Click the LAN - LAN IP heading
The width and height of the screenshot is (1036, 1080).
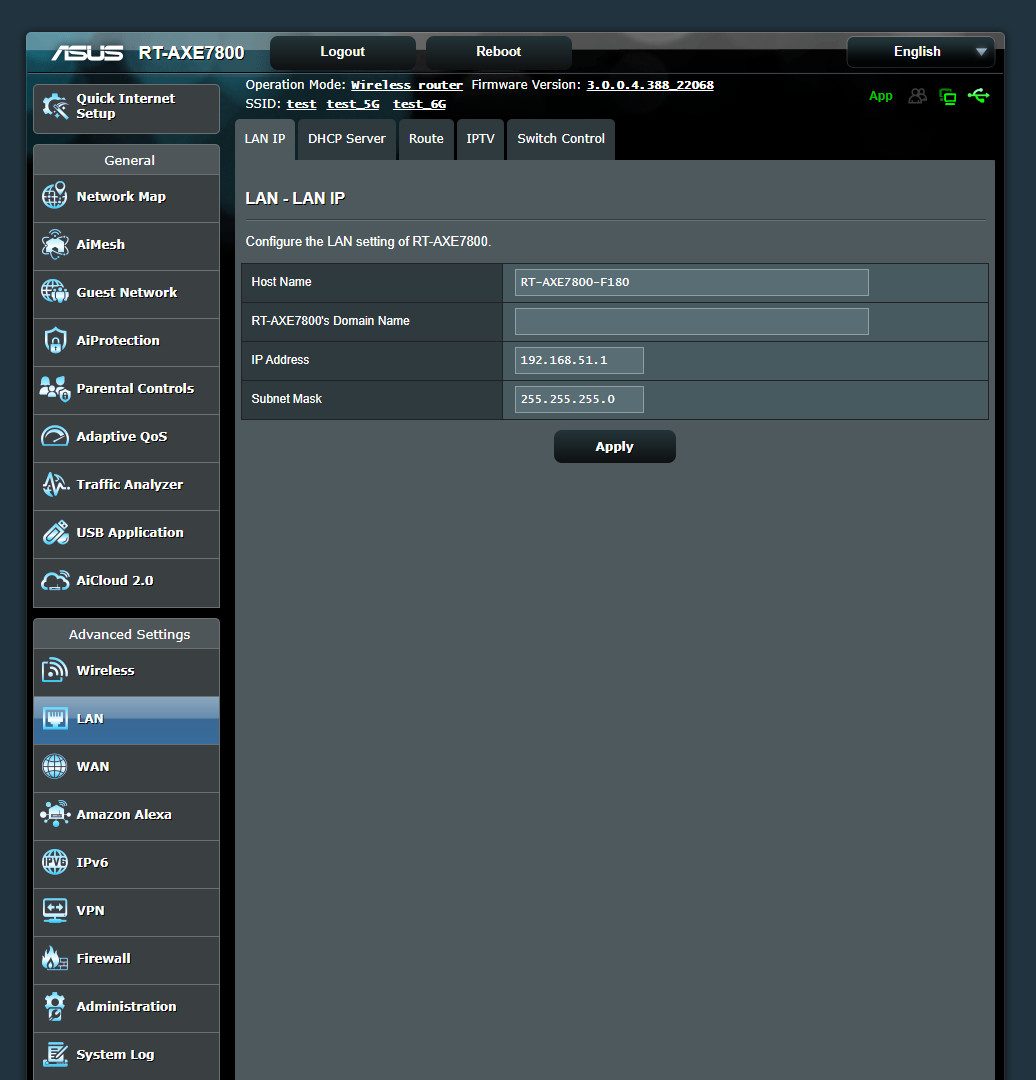(x=295, y=198)
